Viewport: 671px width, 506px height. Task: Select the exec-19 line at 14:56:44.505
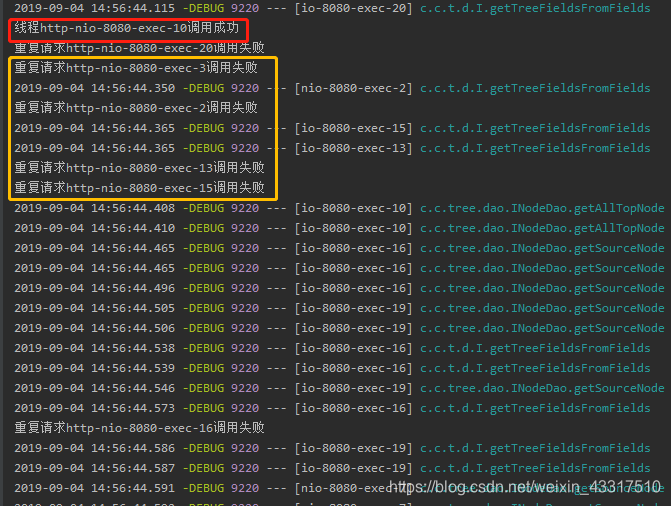click(x=339, y=308)
